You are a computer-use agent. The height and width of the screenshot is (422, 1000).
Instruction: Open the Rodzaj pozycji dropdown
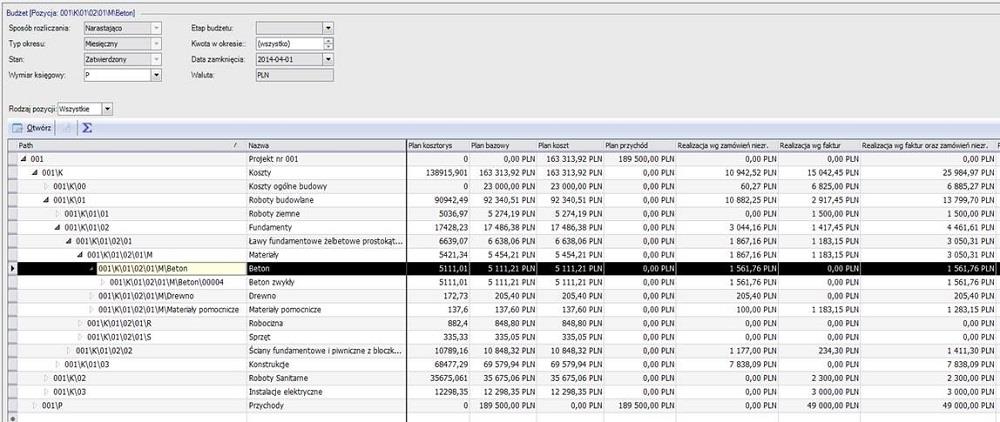pyautogui.click(x=108, y=108)
